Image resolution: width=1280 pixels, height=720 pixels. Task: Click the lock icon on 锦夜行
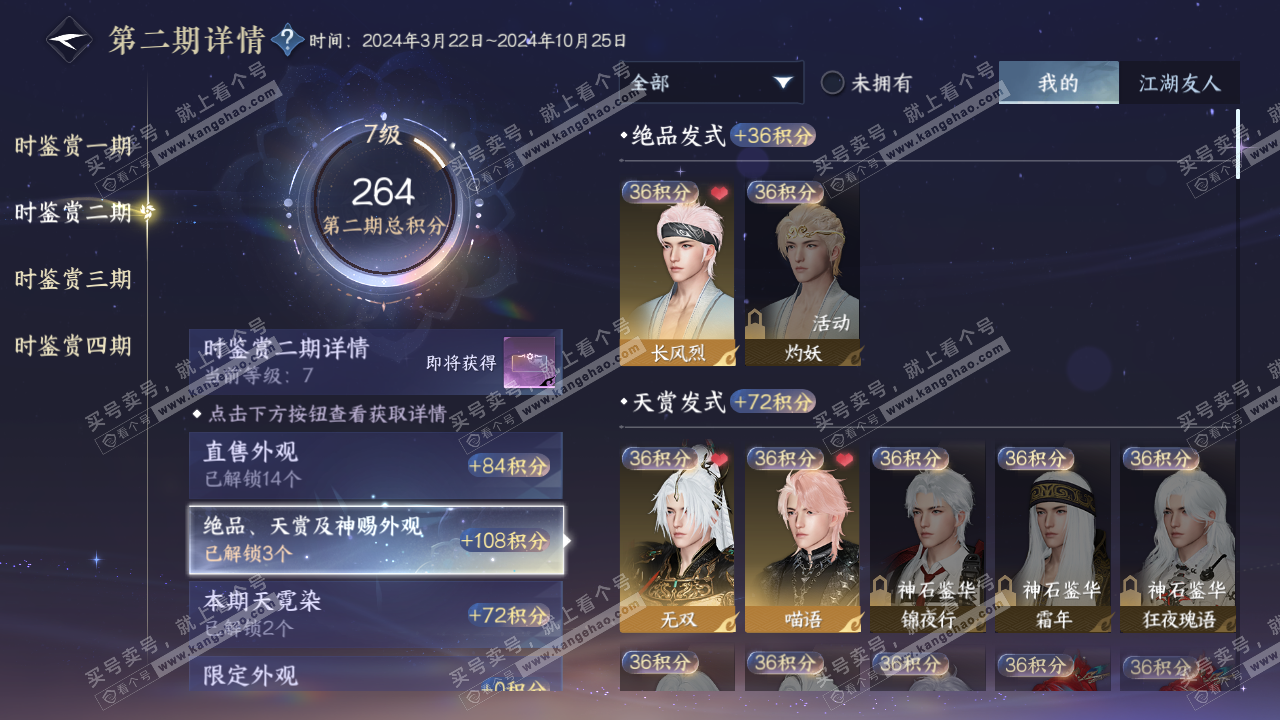click(881, 589)
